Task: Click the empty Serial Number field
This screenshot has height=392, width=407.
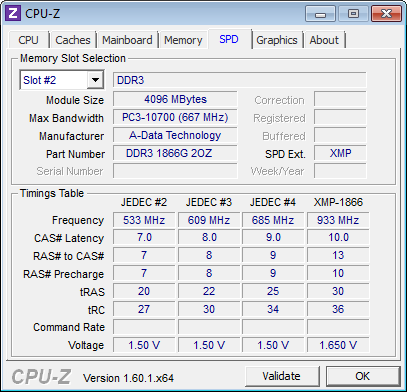Action: click(175, 171)
